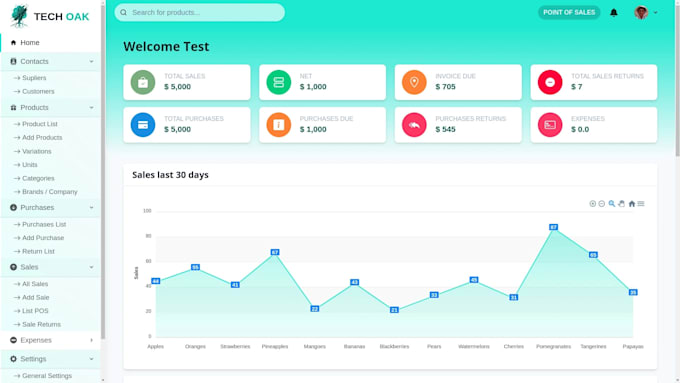680x383 pixels.
Task: Zoom out on the sales chart
Action: tap(602, 204)
